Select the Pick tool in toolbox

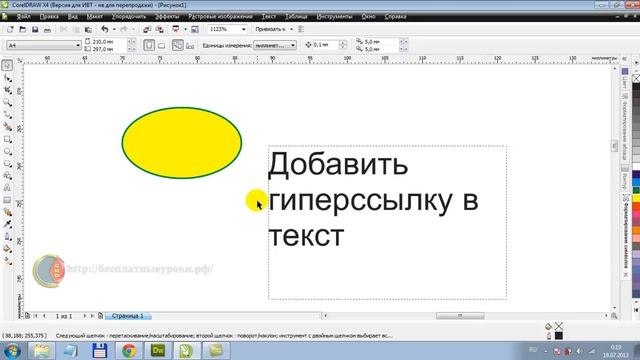point(7,65)
